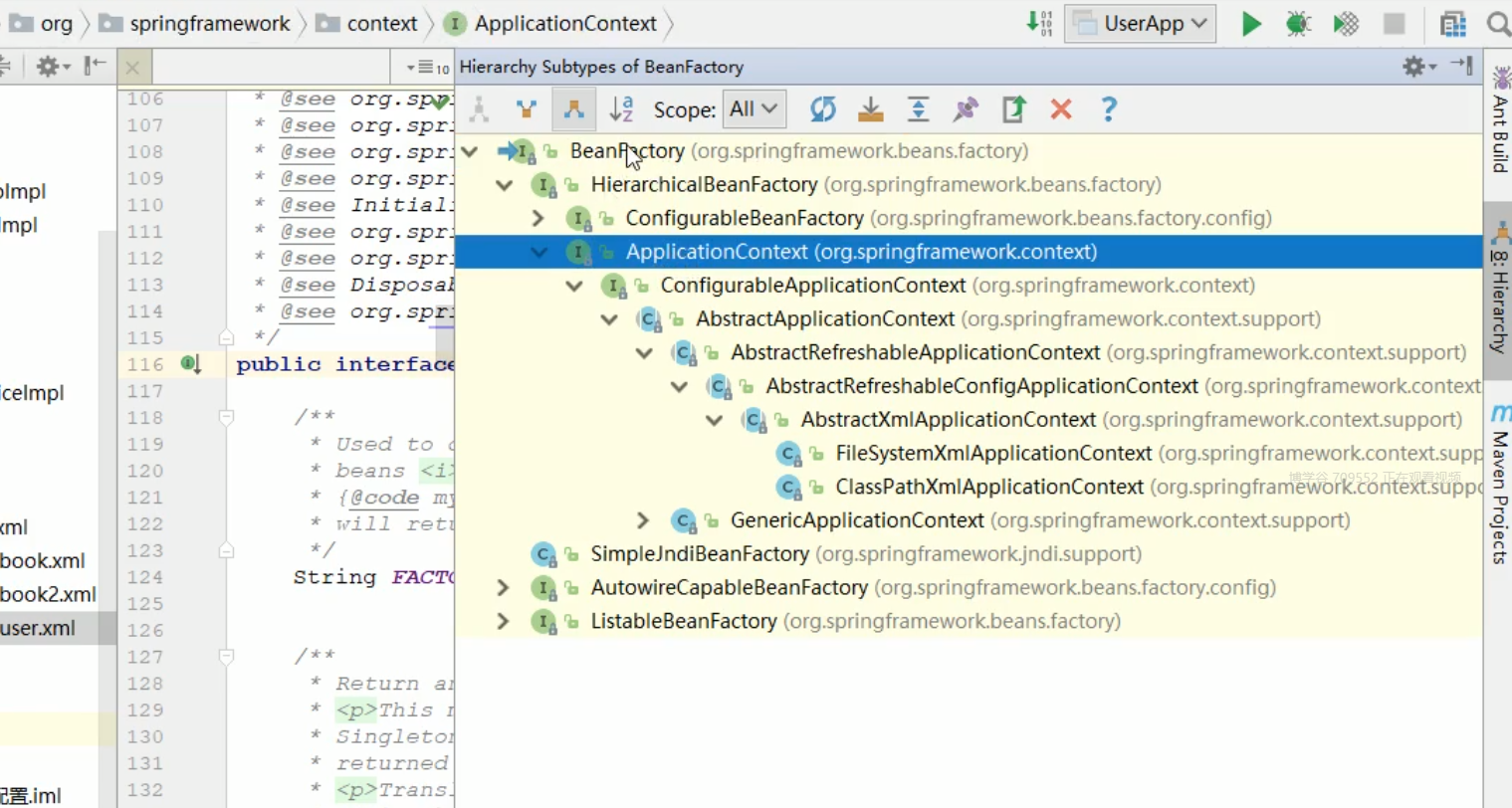Select user.xml in the project tree
1512x808 pixels.
[x=38, y=628]
